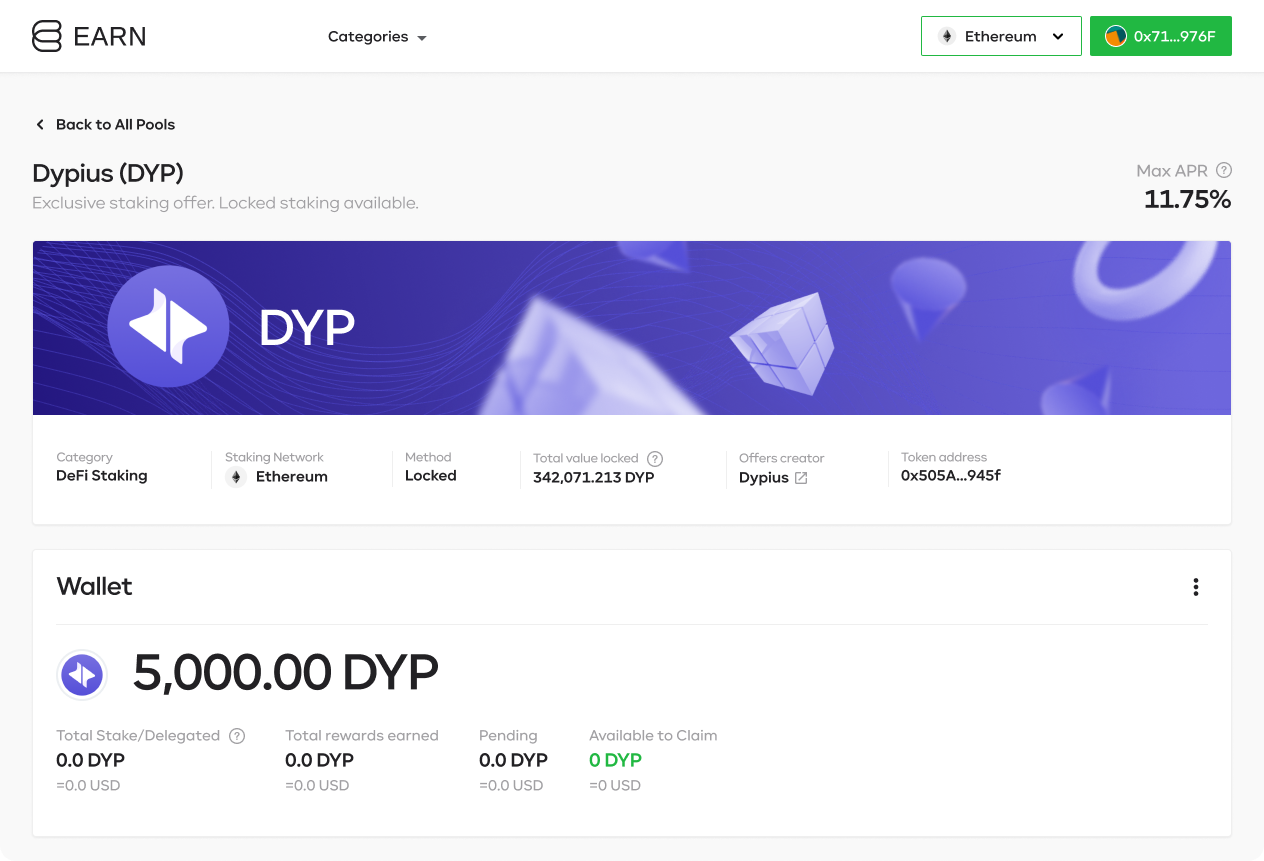Click the Total value locked info icon
The width and height of the screenshot is (1264, 861).
(x=655, y=458)
